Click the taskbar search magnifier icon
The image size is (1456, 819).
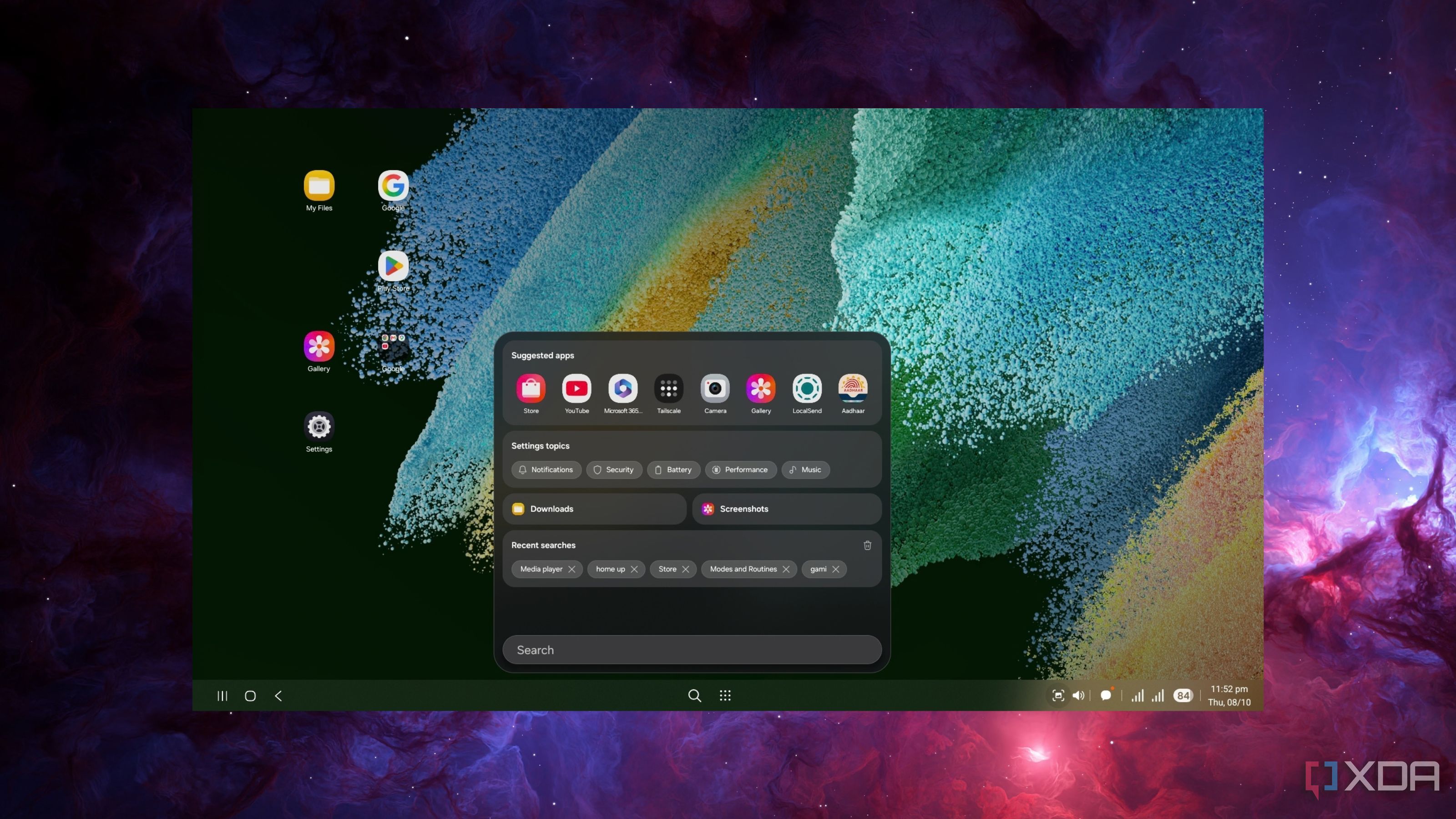point(695,695)
